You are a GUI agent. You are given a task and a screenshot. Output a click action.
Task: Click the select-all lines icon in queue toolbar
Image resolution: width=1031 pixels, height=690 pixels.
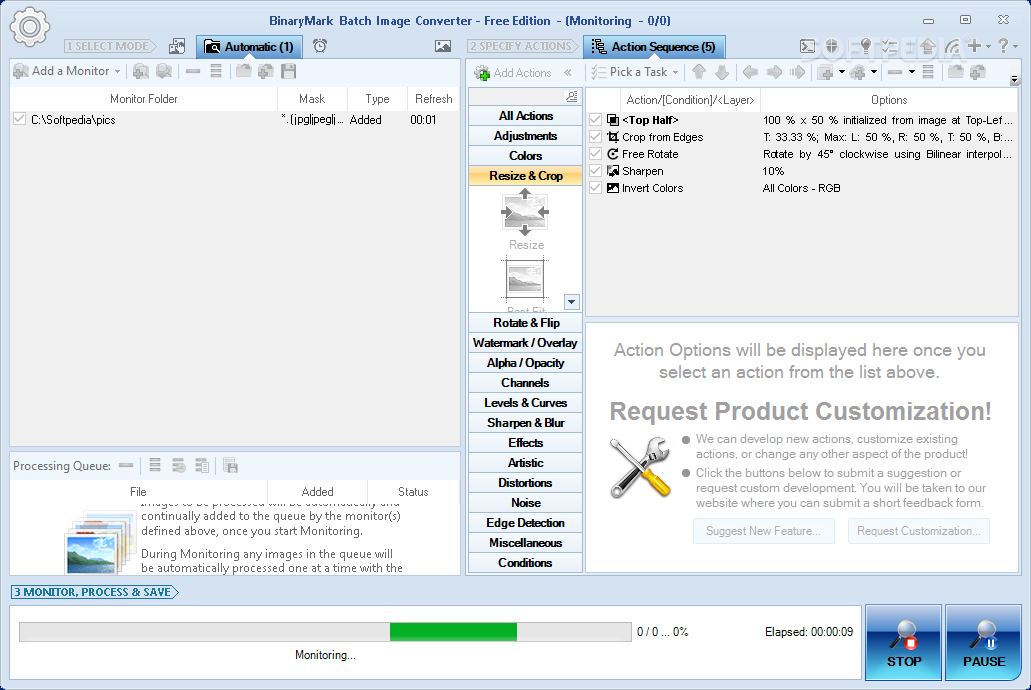[155, 466]
